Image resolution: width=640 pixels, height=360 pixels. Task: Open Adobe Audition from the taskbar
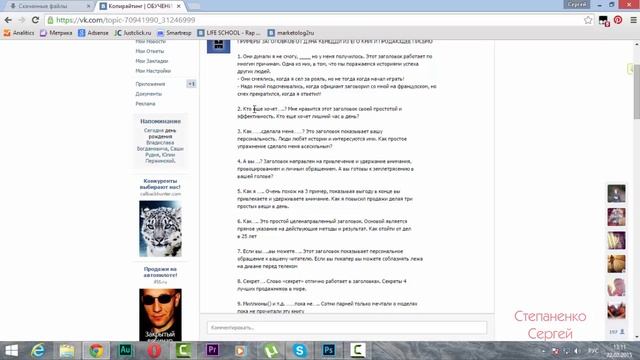[125, 350]
